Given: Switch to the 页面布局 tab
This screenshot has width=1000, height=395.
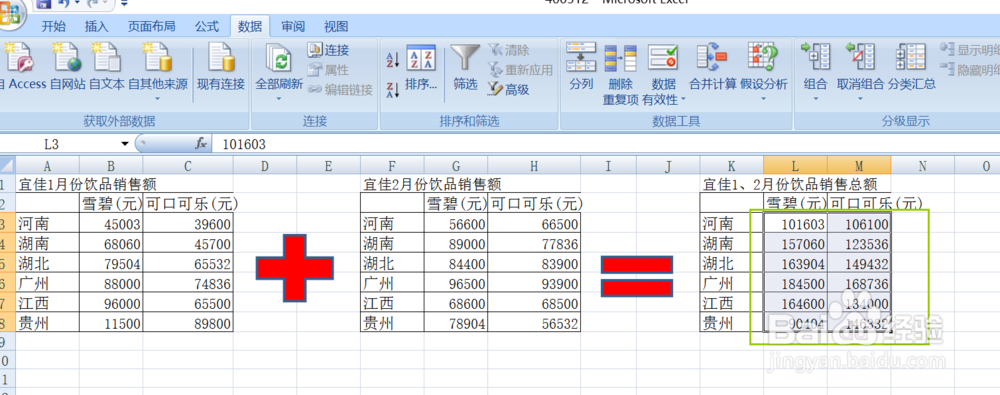Looking at the screenshot, I should pyautogui.click(x=152, y=27).
